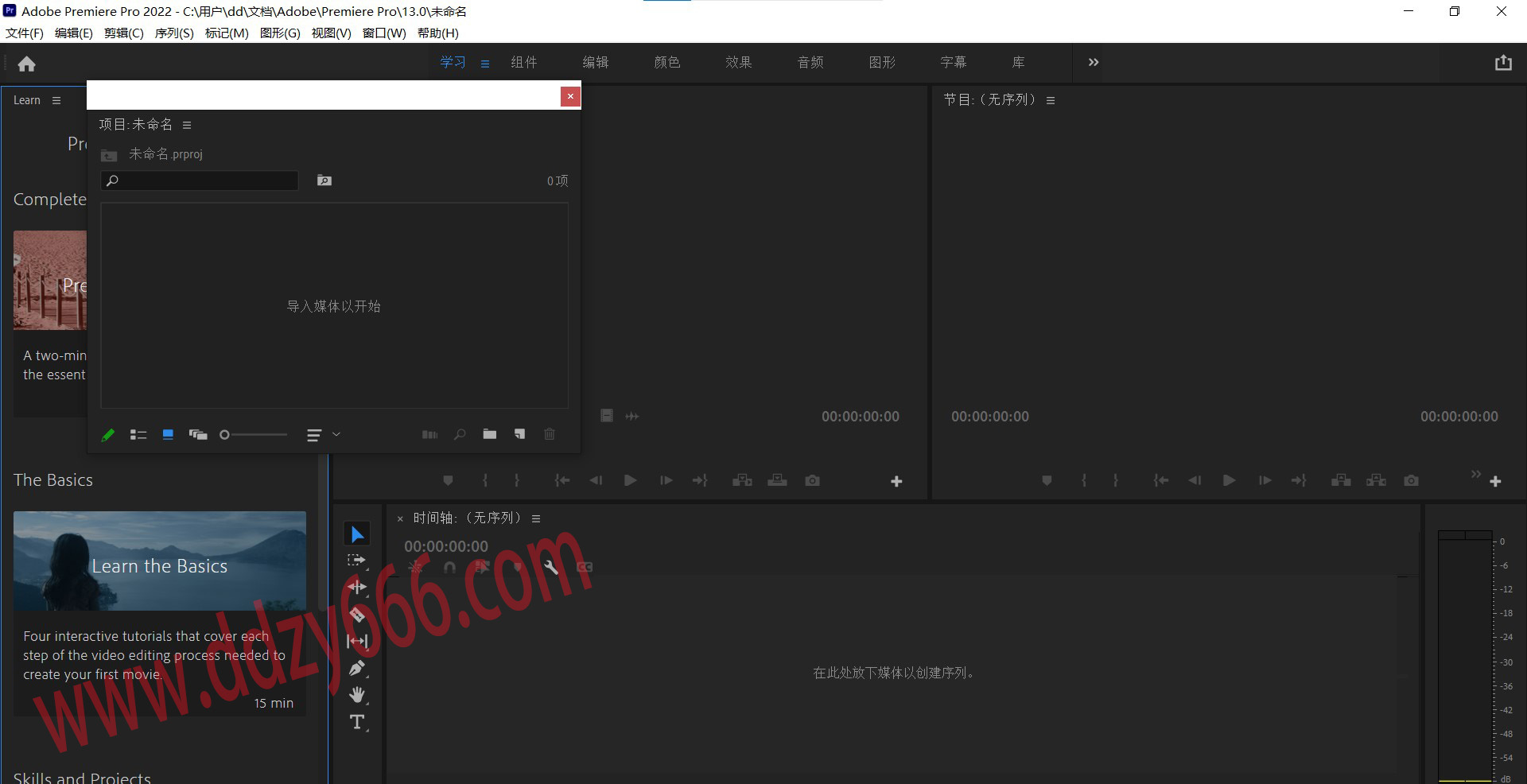Switch to the 音频 workspace tab
Image resolution: width=1527 pixels, height=784 pixels.
pyautogui.click(x=810, y=62)
